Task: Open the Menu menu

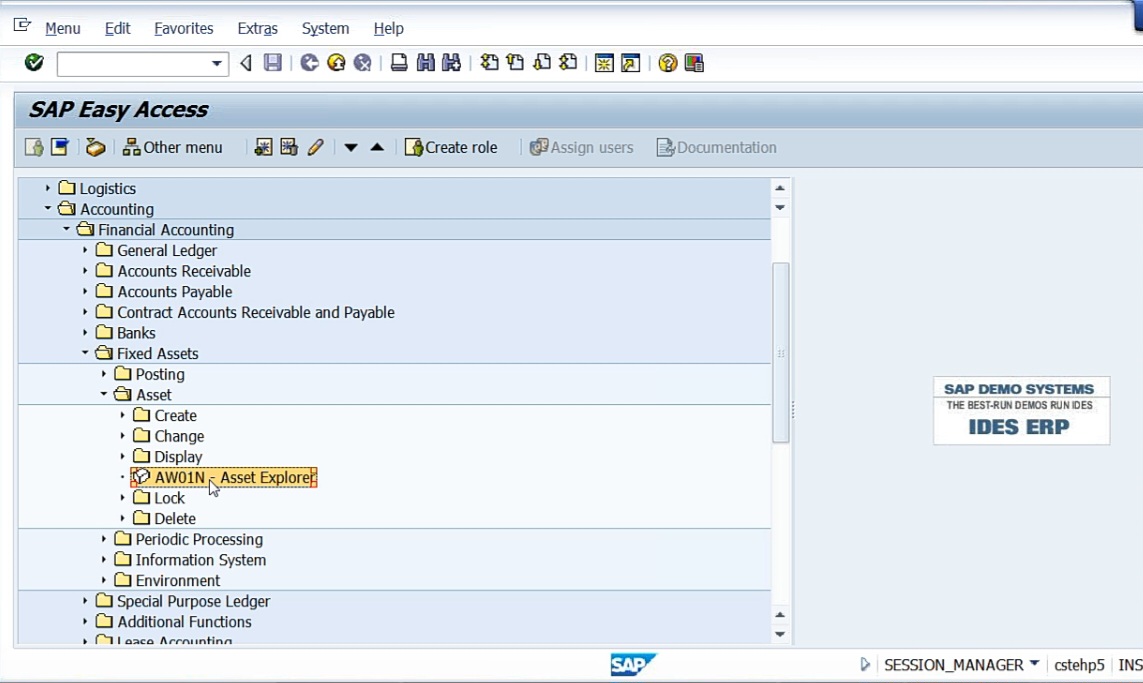Action: click(x=63, y=28)
